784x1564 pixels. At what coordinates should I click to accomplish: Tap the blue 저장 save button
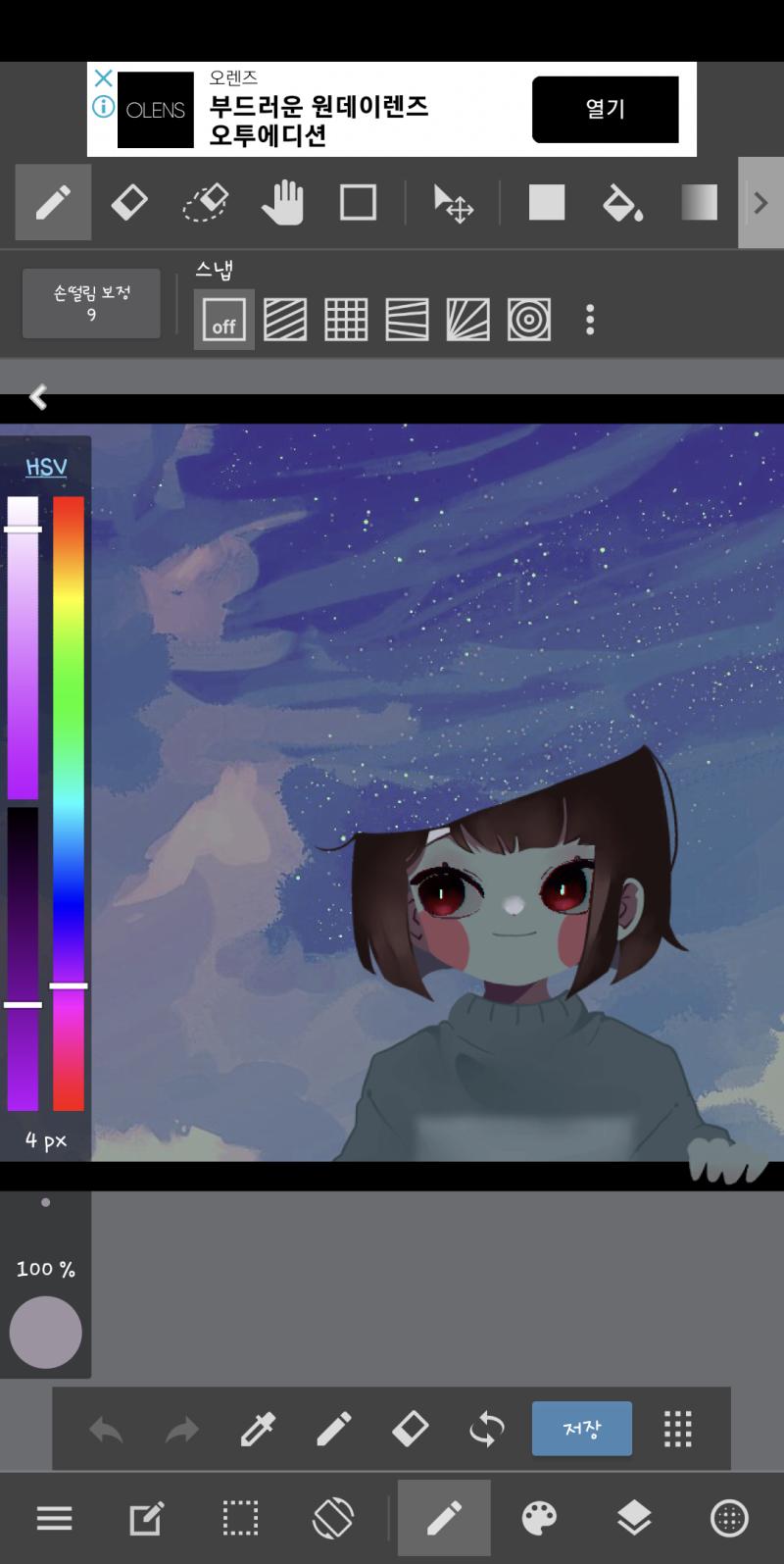[582, 1429]
